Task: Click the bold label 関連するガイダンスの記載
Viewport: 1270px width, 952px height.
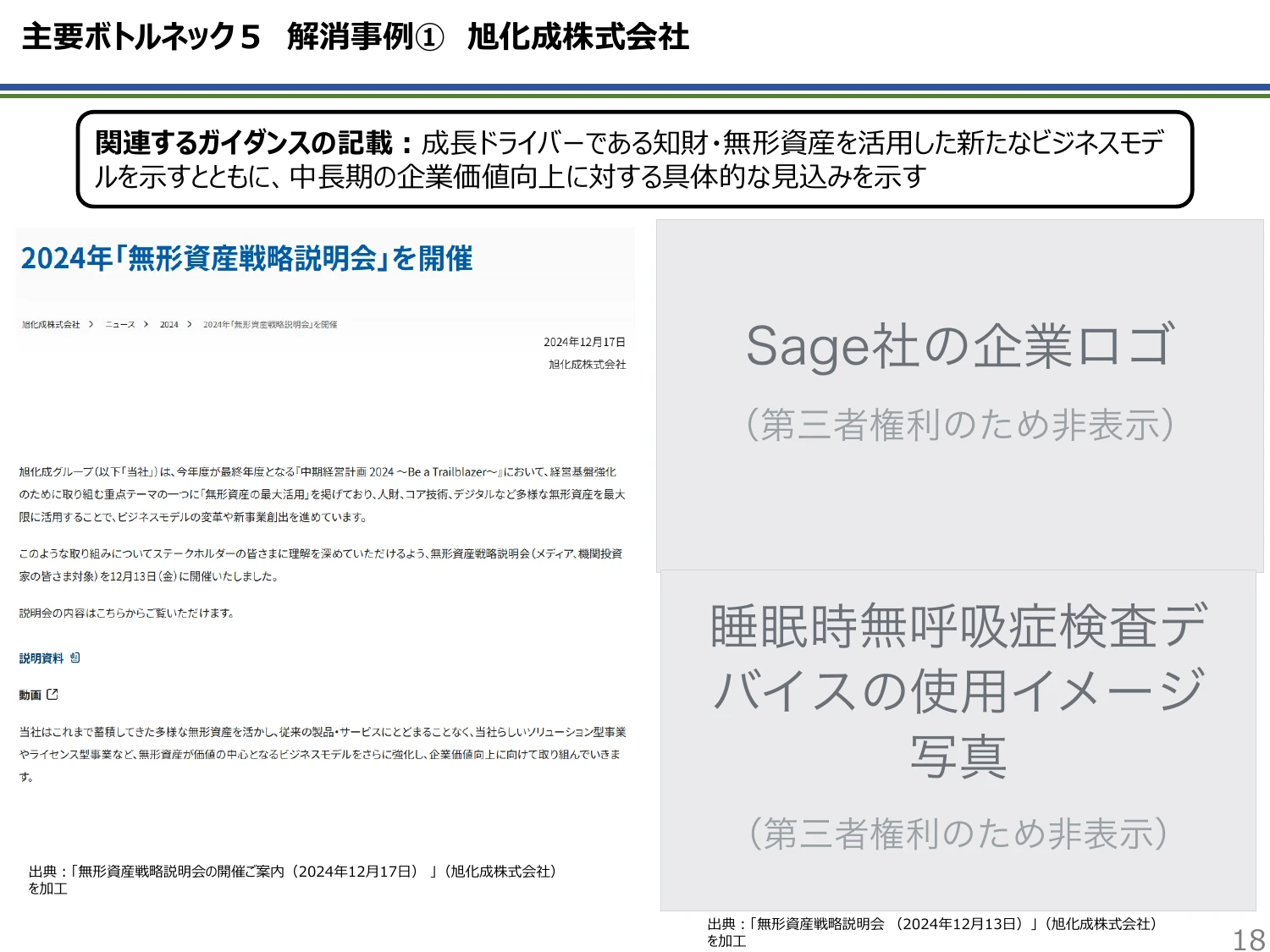Action: (x=244, y=142)
